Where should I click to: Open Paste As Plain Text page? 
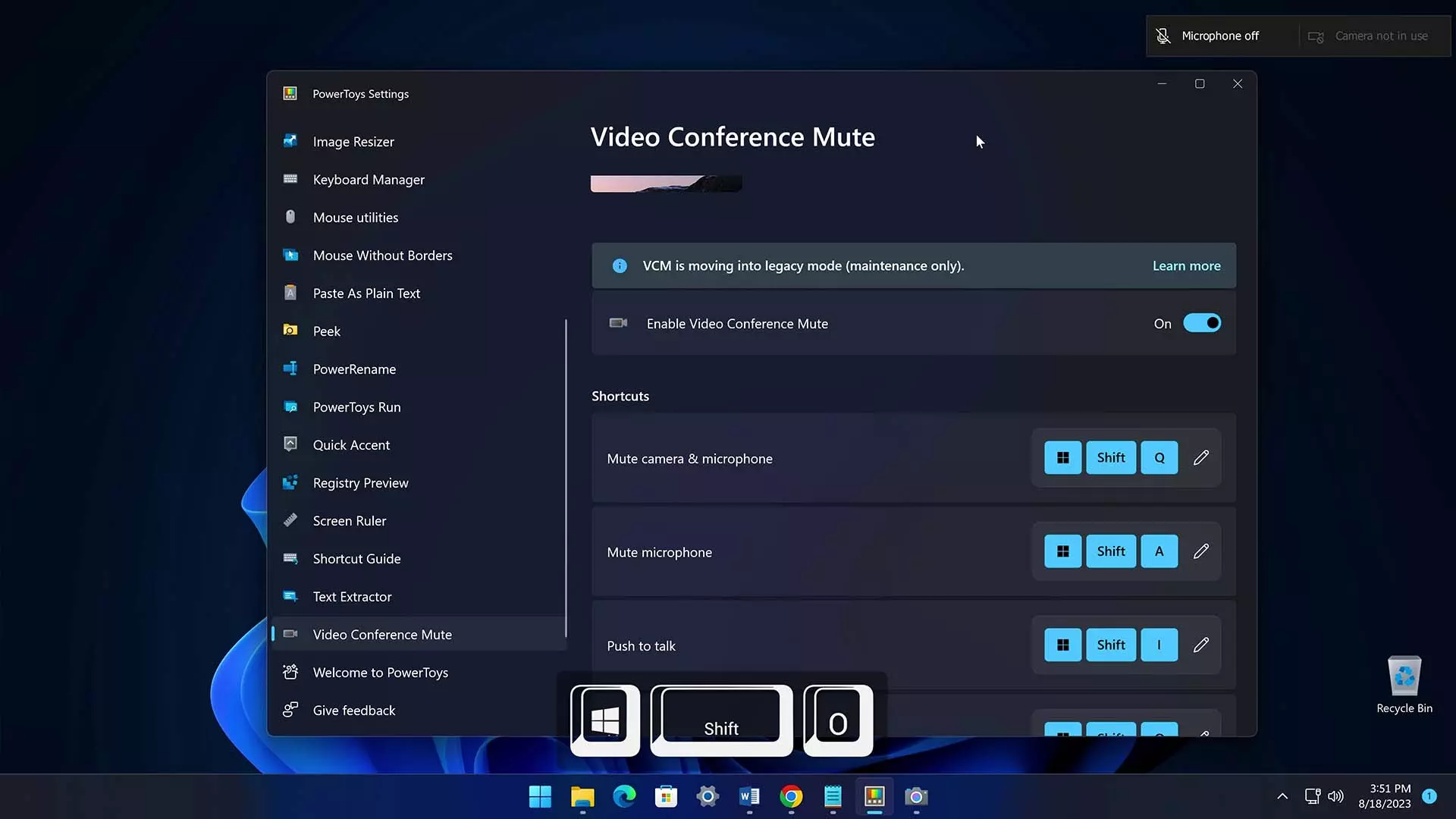tap(419, 293)
